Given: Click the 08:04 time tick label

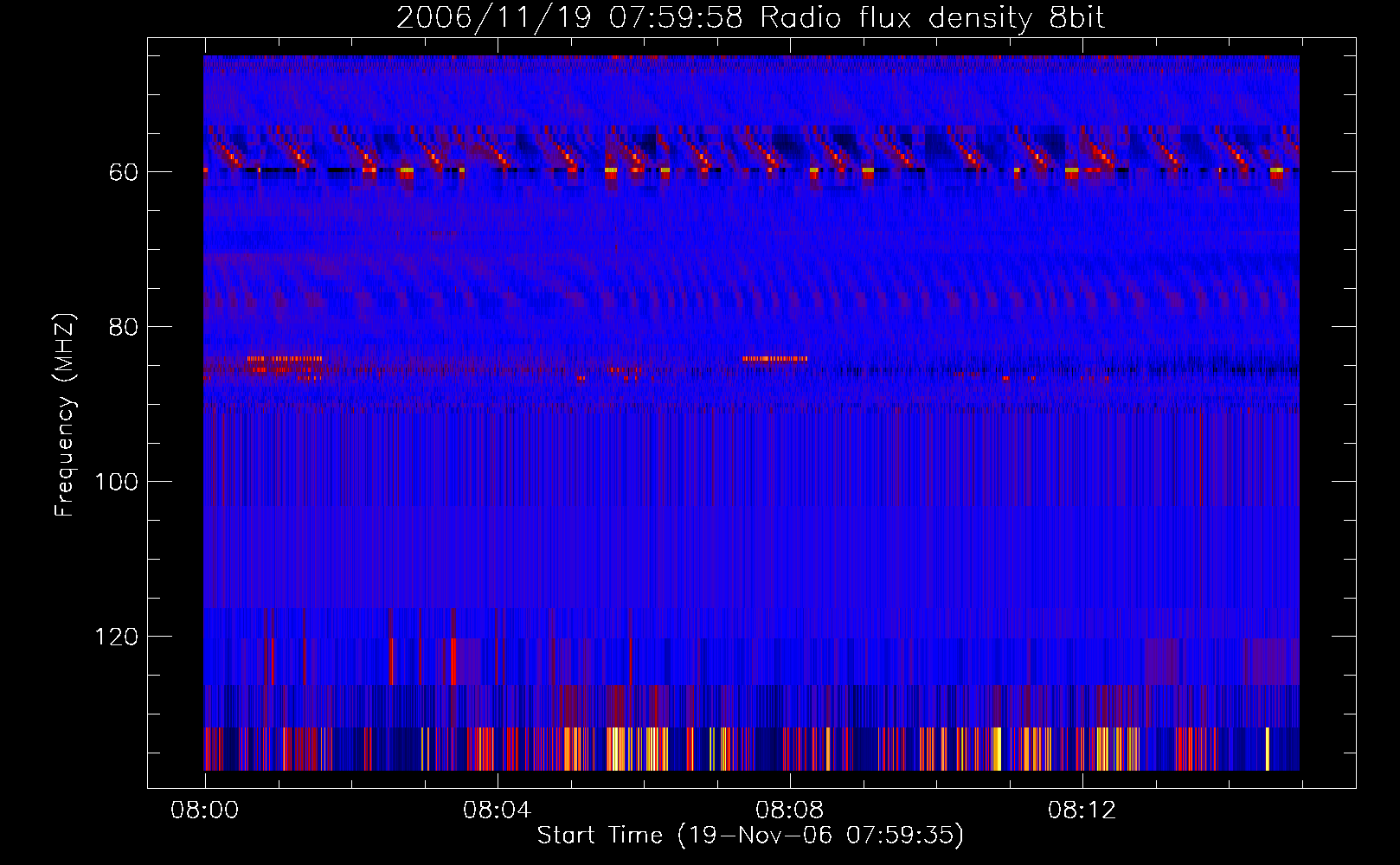Looking at the screenshot, I should pyautogui.click(x=497, y=811).
